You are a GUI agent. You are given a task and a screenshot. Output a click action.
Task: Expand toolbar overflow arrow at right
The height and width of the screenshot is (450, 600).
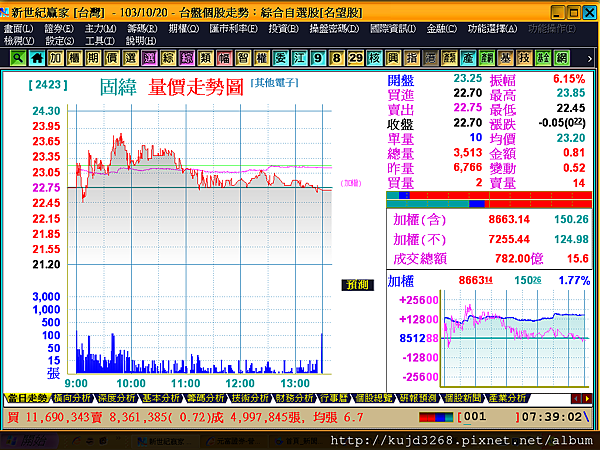tap(590, 59)
